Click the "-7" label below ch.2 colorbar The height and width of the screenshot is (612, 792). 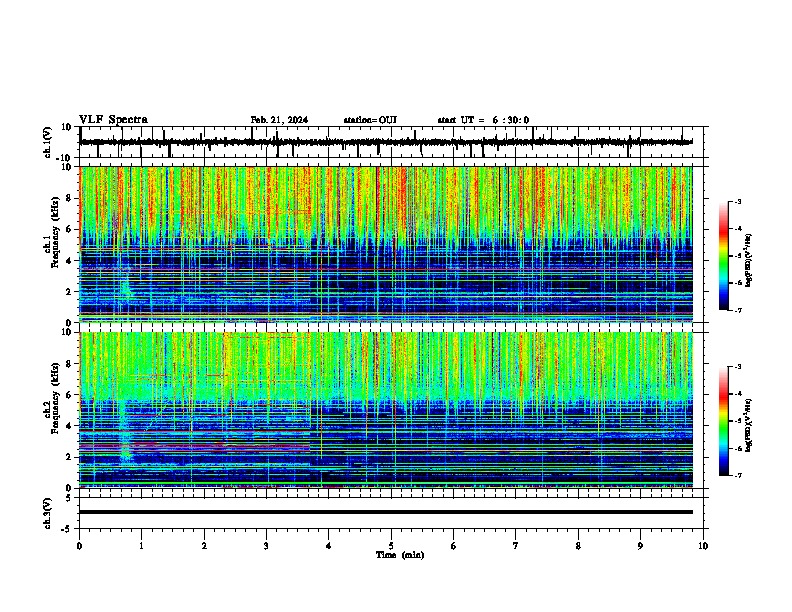738,475
